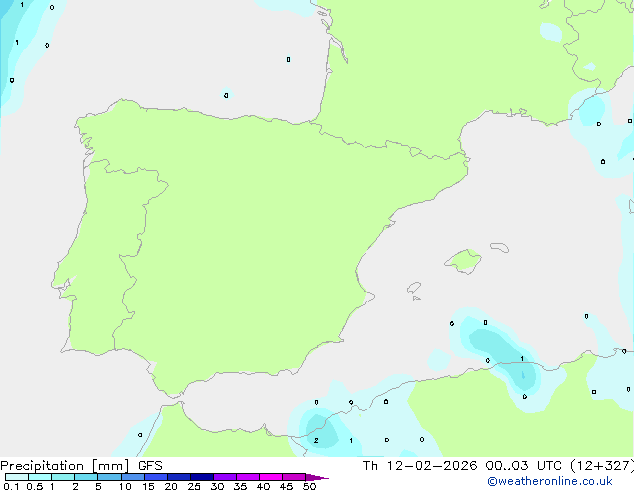Click the '(12+327)' forecast offset text

(x=602, y=466)
